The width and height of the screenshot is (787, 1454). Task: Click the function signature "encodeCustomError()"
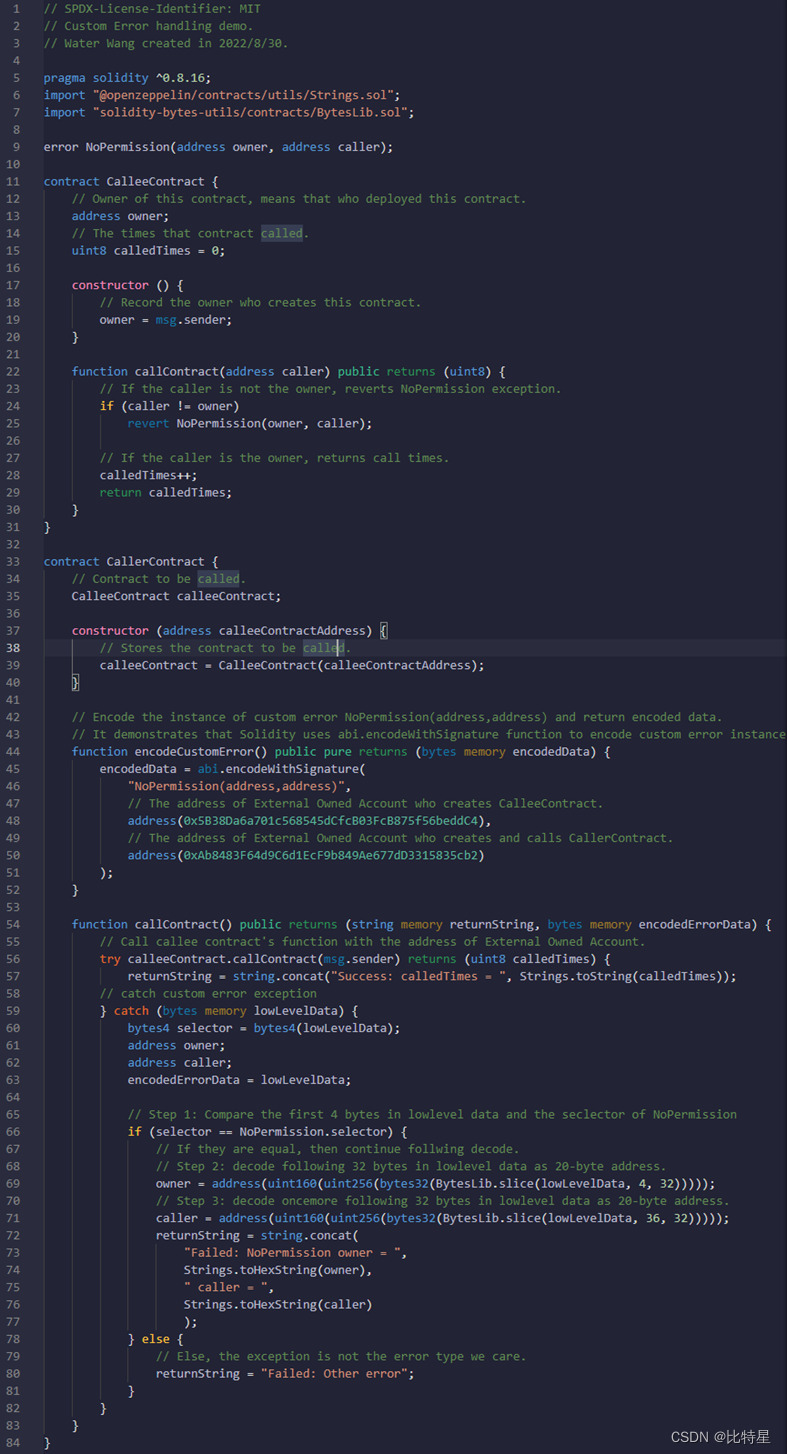pos(201,752)
